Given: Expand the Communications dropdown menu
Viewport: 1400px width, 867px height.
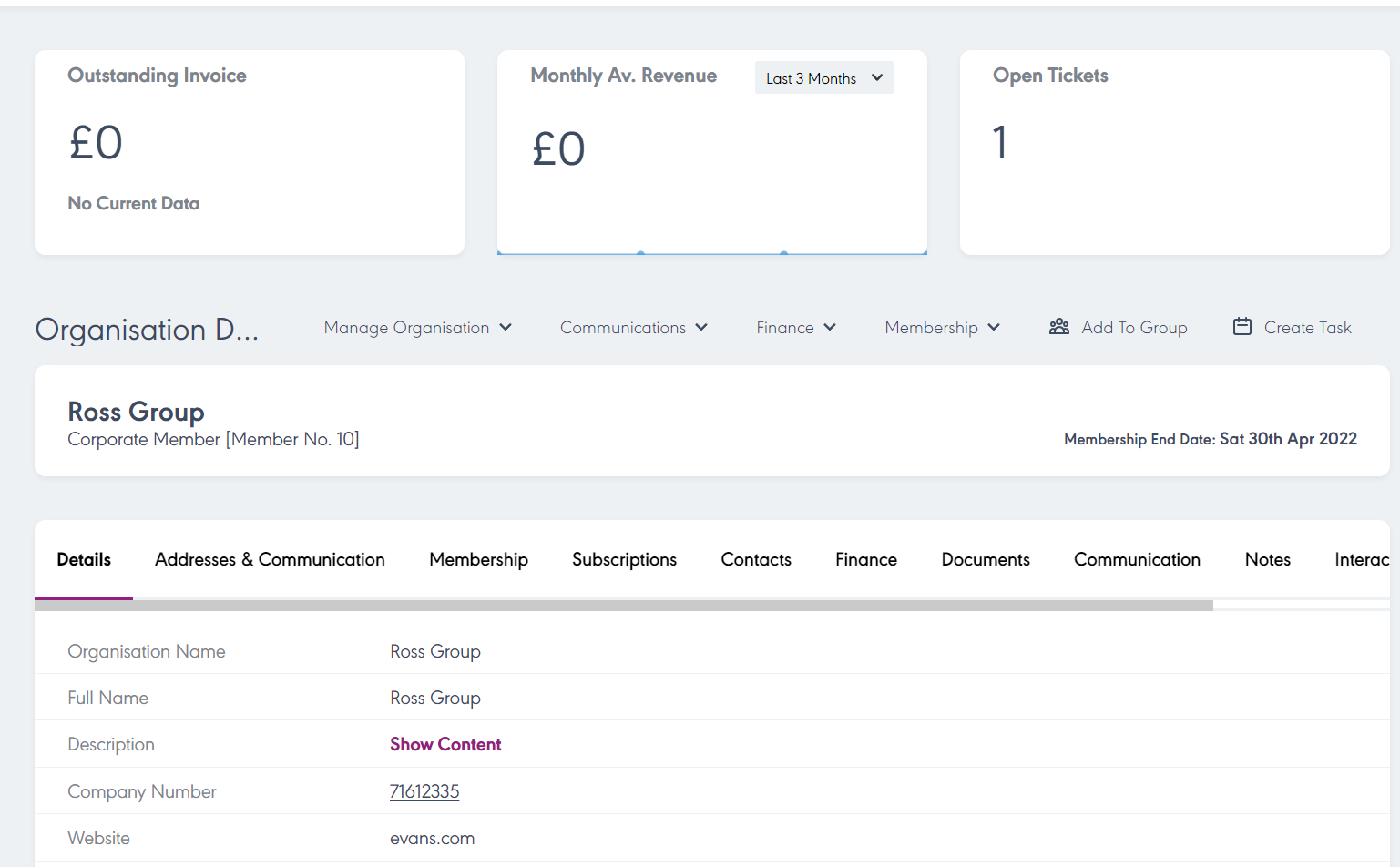Looking at the screenshot, I should (x=633, y=328).
